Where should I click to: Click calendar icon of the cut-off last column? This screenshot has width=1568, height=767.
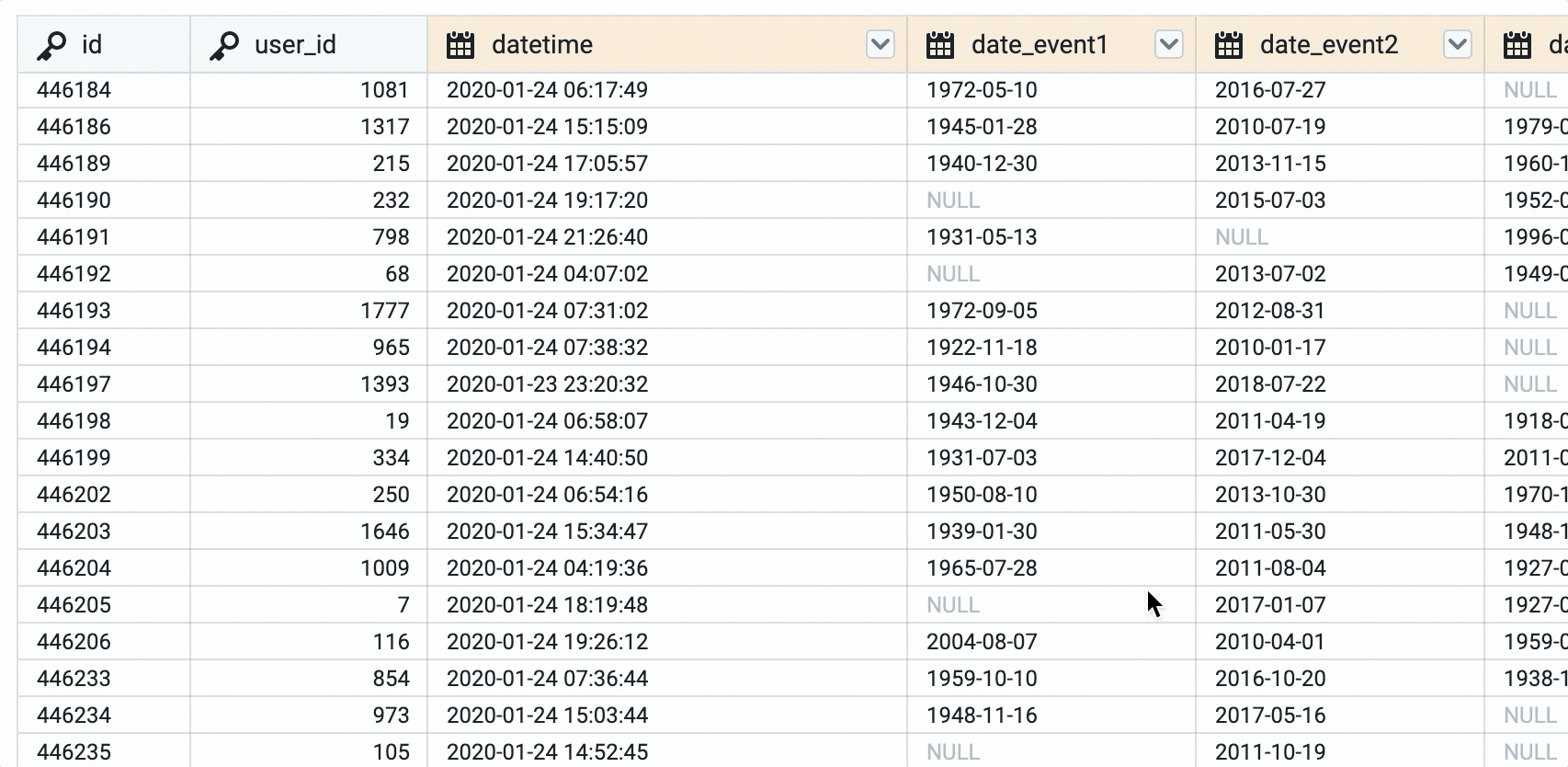[x=1517, y=45]
